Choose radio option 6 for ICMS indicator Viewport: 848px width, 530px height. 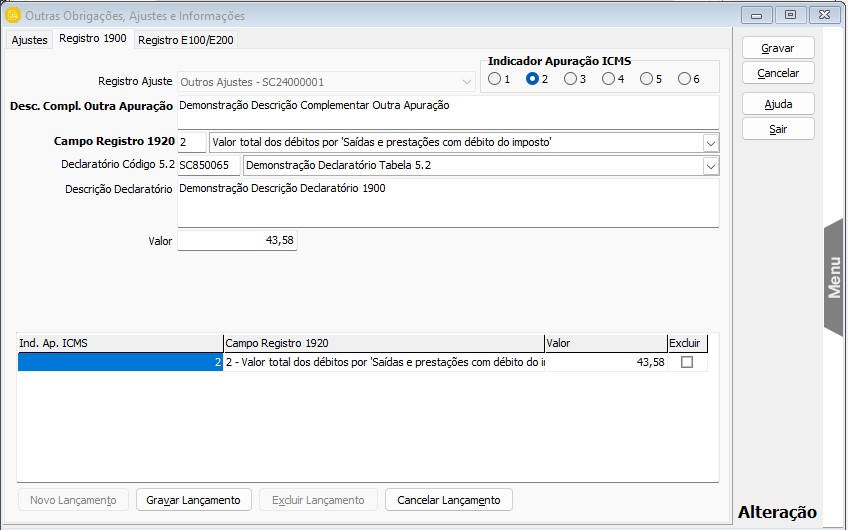[684, 79]
